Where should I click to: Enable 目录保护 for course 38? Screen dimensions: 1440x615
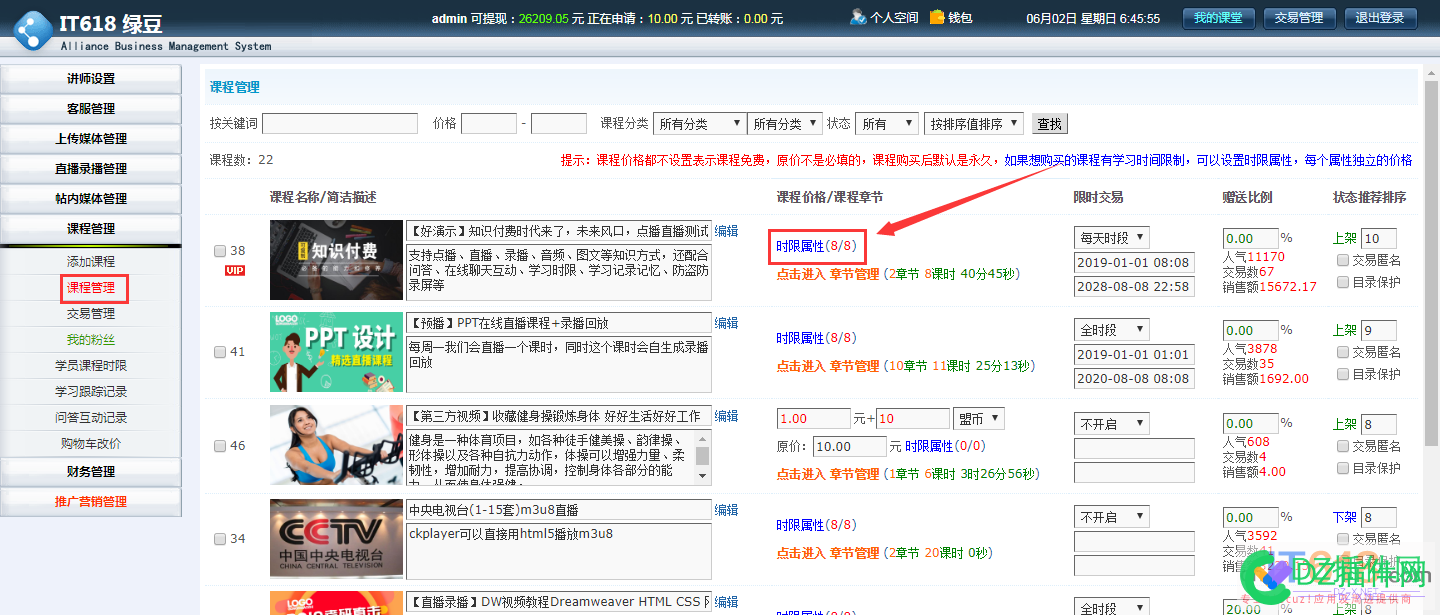coord(1343,282)
